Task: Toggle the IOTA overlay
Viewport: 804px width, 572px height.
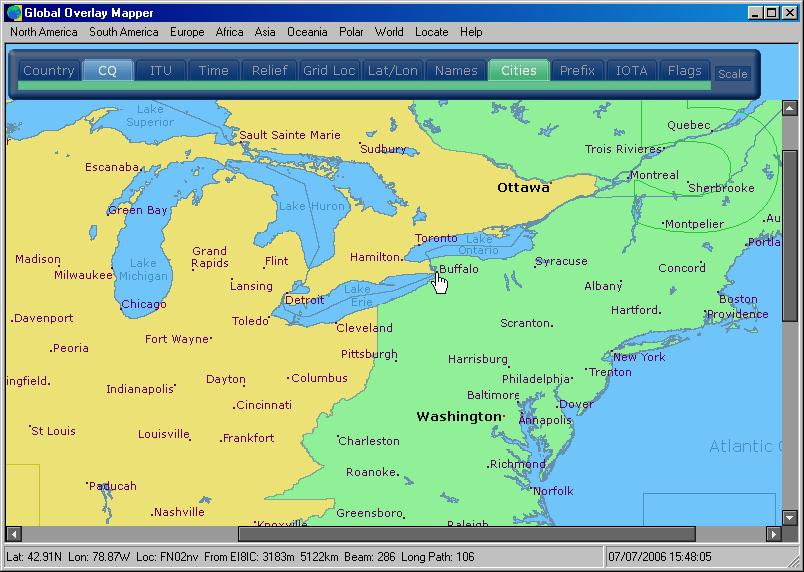Action: [x=631, y=71]
